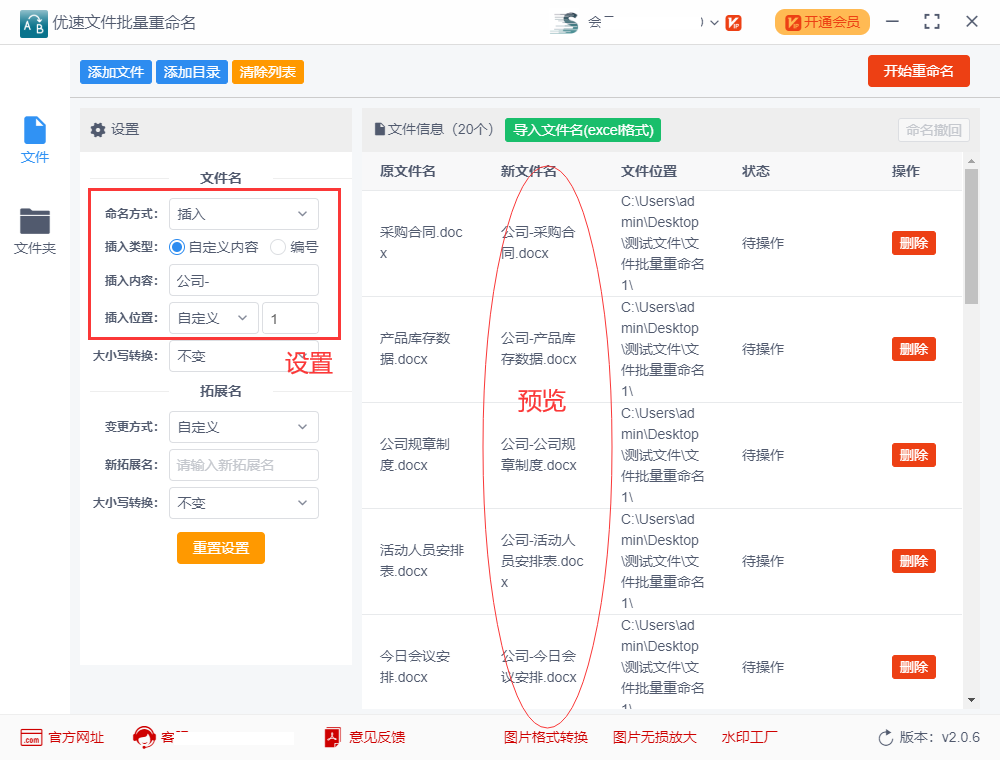Click the 版本: v2.0.6 text
Screen dimensions: 1000x760
[939, 738]
